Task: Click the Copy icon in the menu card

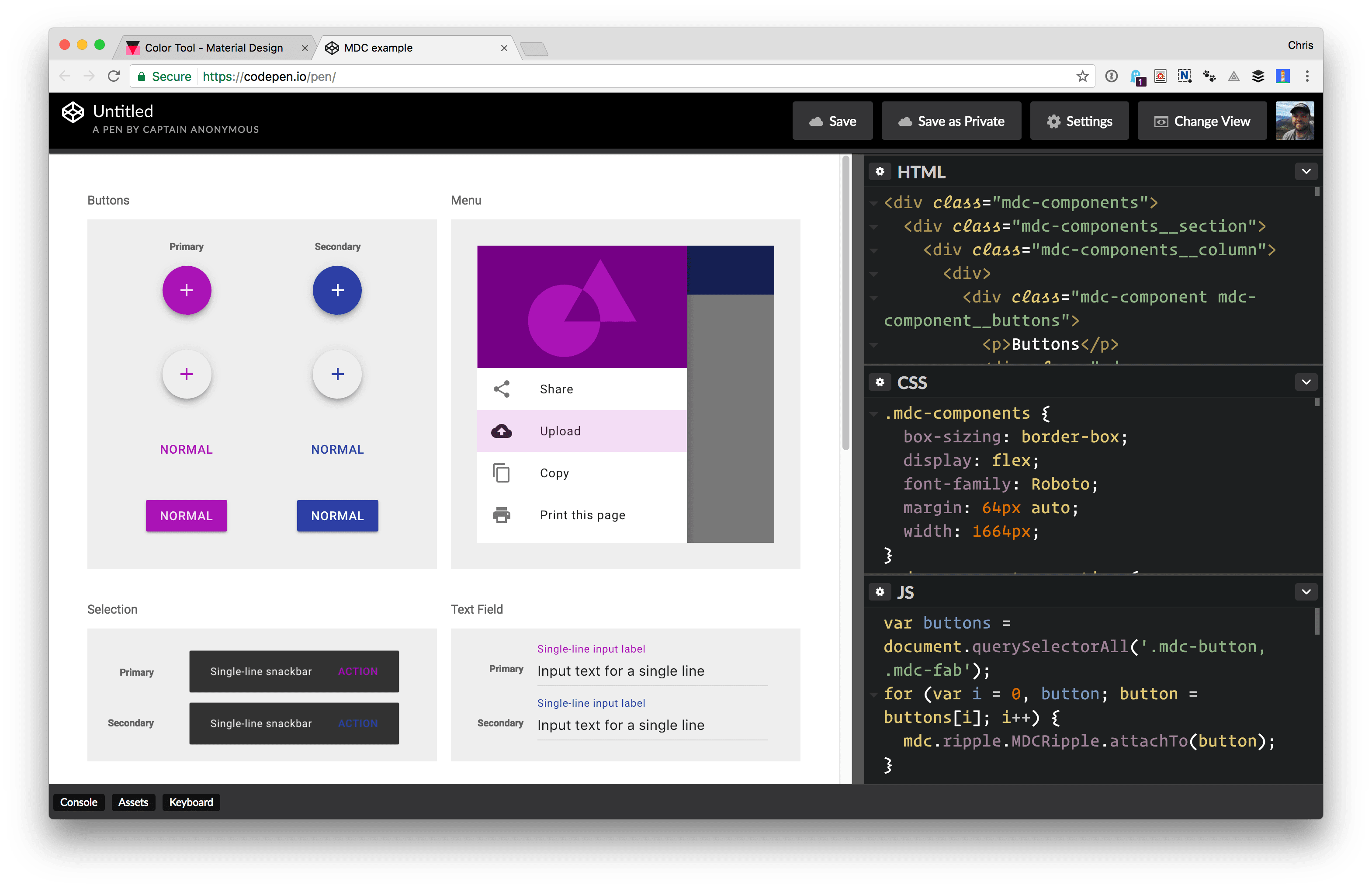Action: click(502, 473)
